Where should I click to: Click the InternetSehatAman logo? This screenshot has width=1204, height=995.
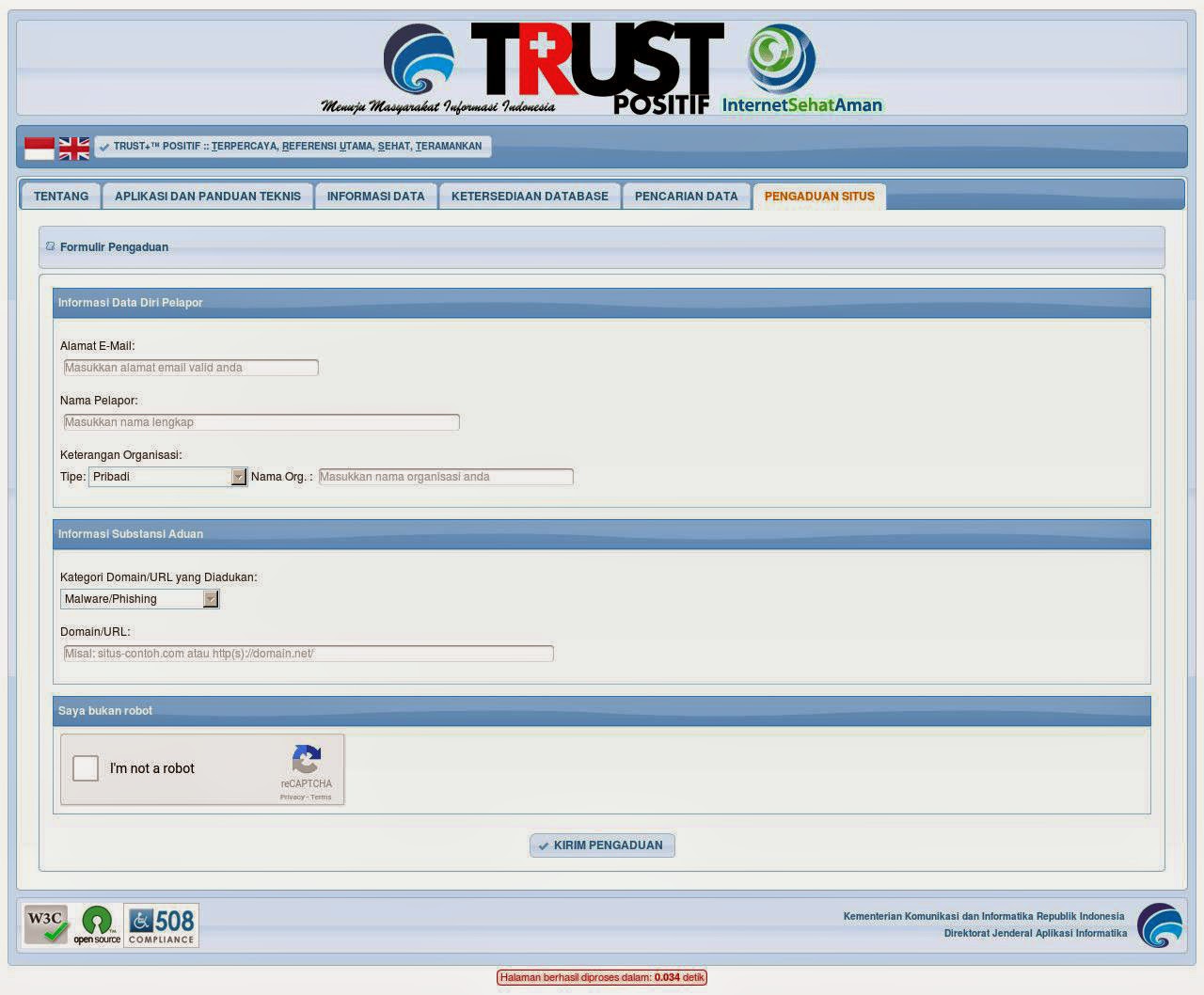801,68
